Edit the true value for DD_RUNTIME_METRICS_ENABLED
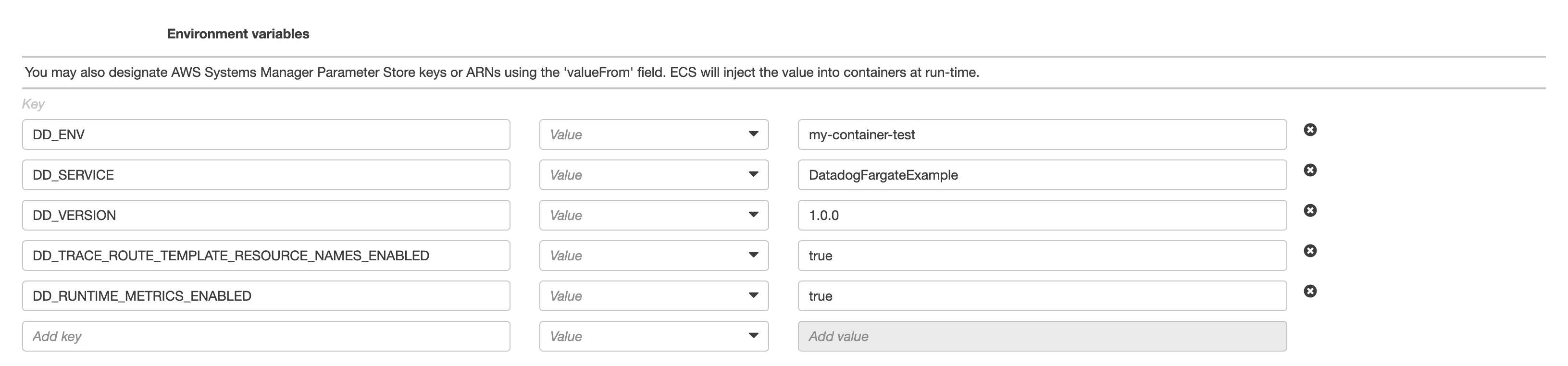 pos(1042,295)
